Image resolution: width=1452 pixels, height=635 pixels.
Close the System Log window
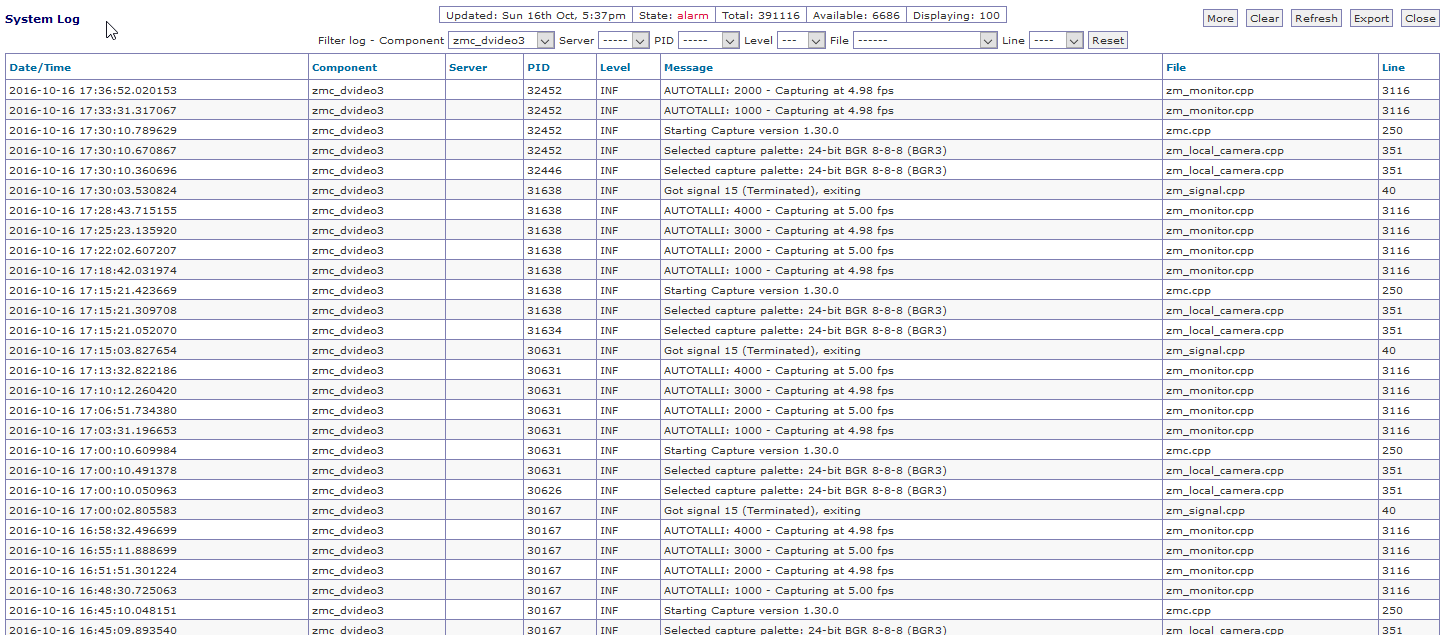tap(1420, 18)
